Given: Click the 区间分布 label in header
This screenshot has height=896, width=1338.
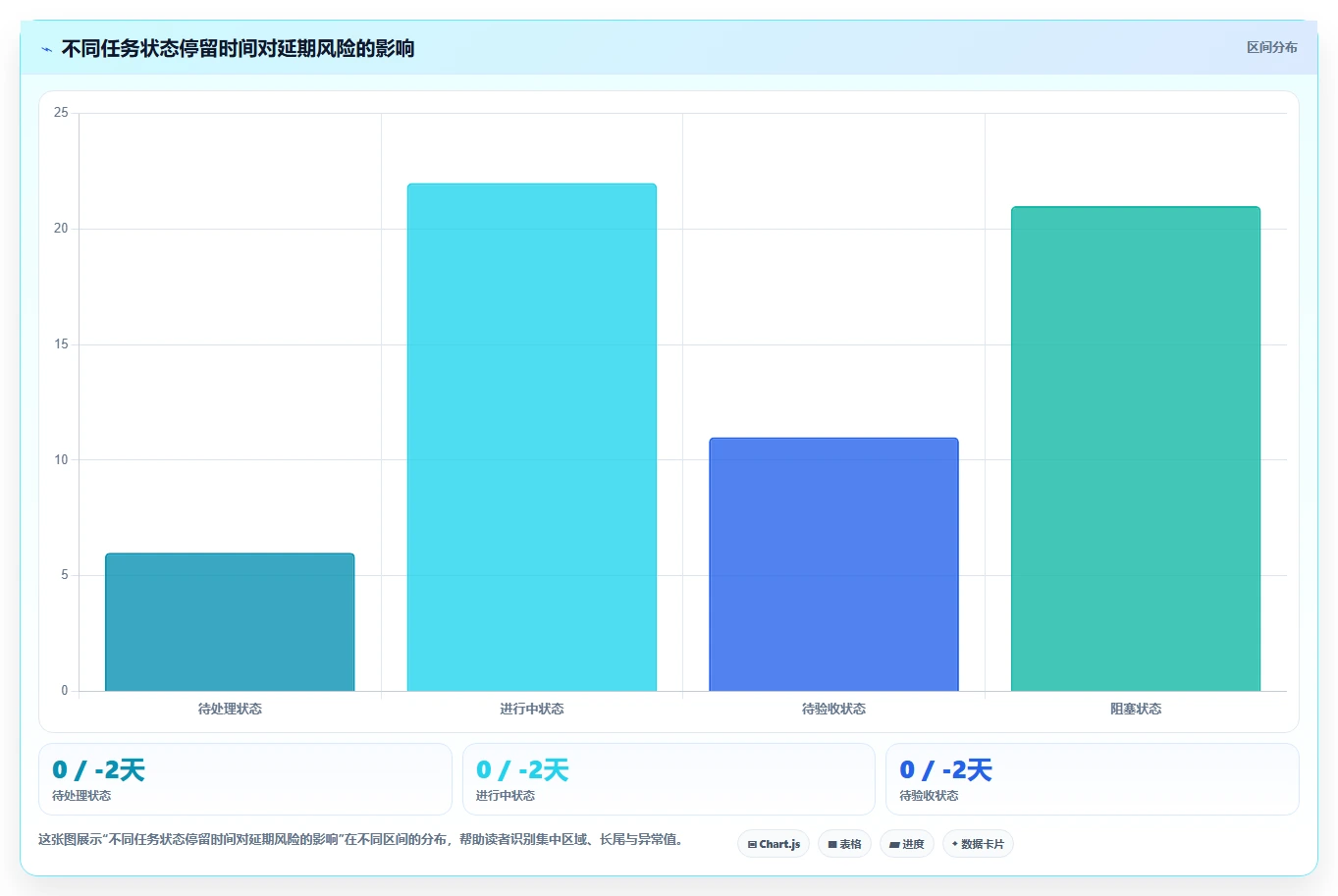Looking at the screenshot, I should [x=1271, y=47].
